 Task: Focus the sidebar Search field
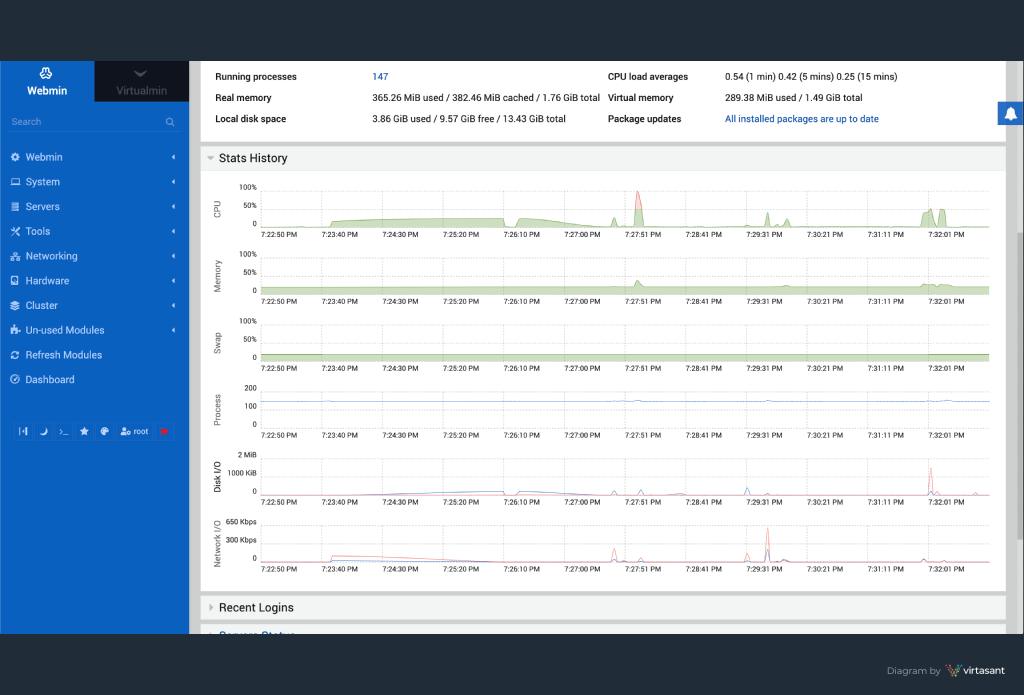pos(85,121)
